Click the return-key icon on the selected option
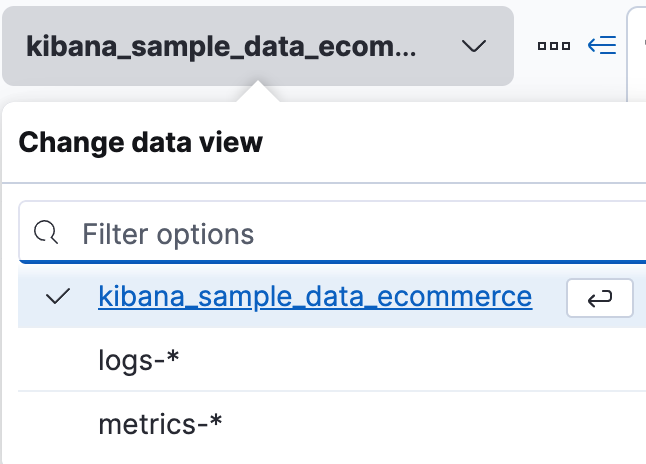Screen dimensions: 646x464 (x=600, y=298)
